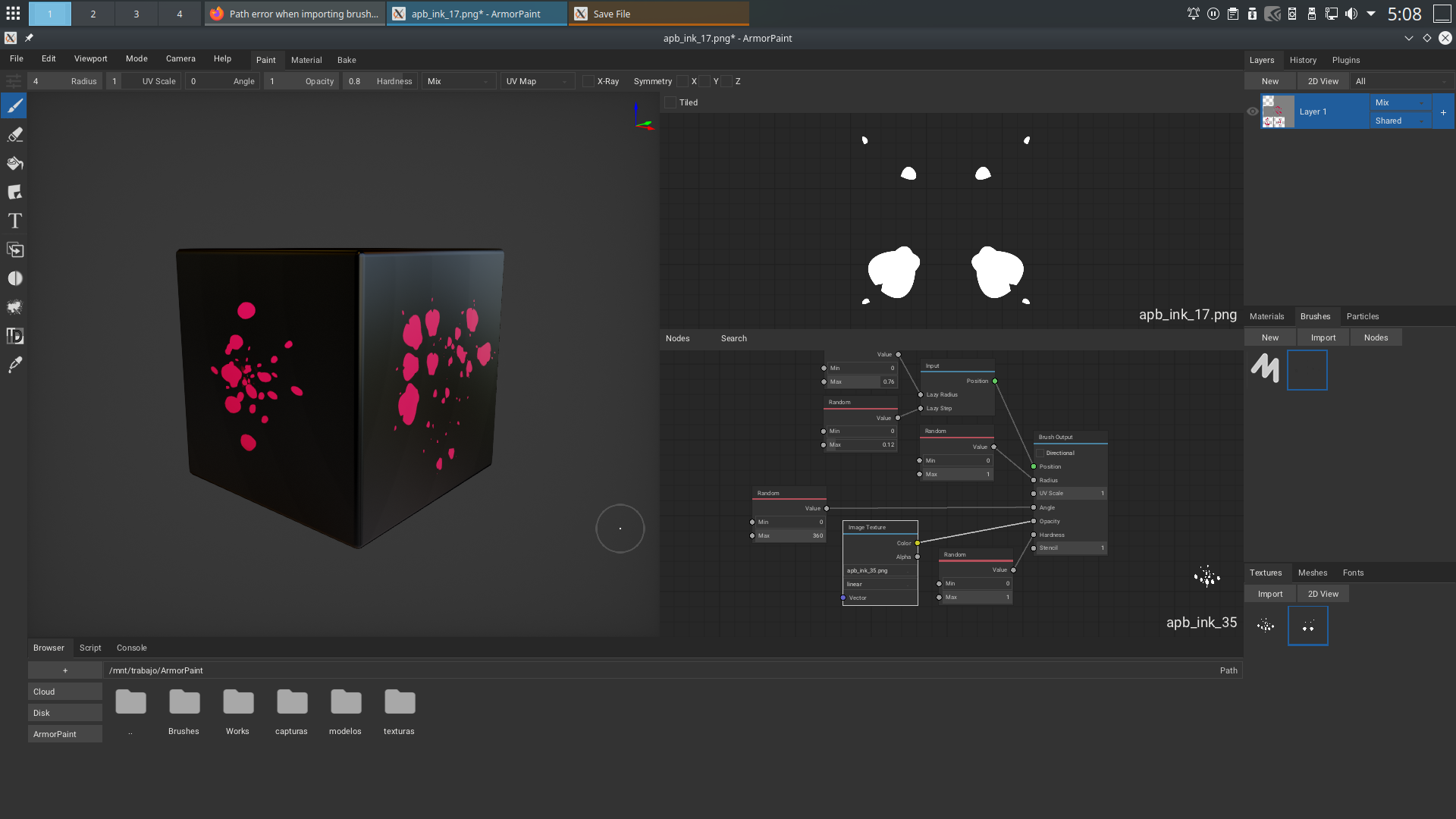Toggle Layer 1 visibility eye
The width and height of the screenshot is (1456, 819).
[1253, 111]
